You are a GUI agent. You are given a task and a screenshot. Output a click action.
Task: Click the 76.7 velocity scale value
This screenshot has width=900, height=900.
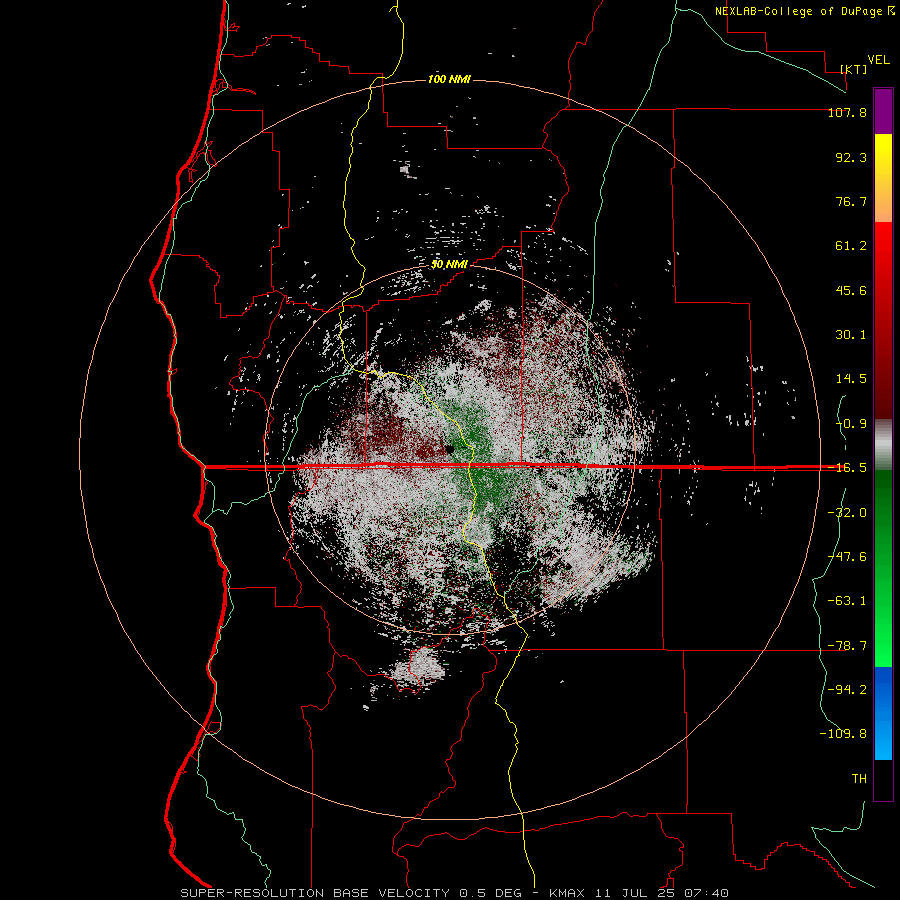pos(851,201)
